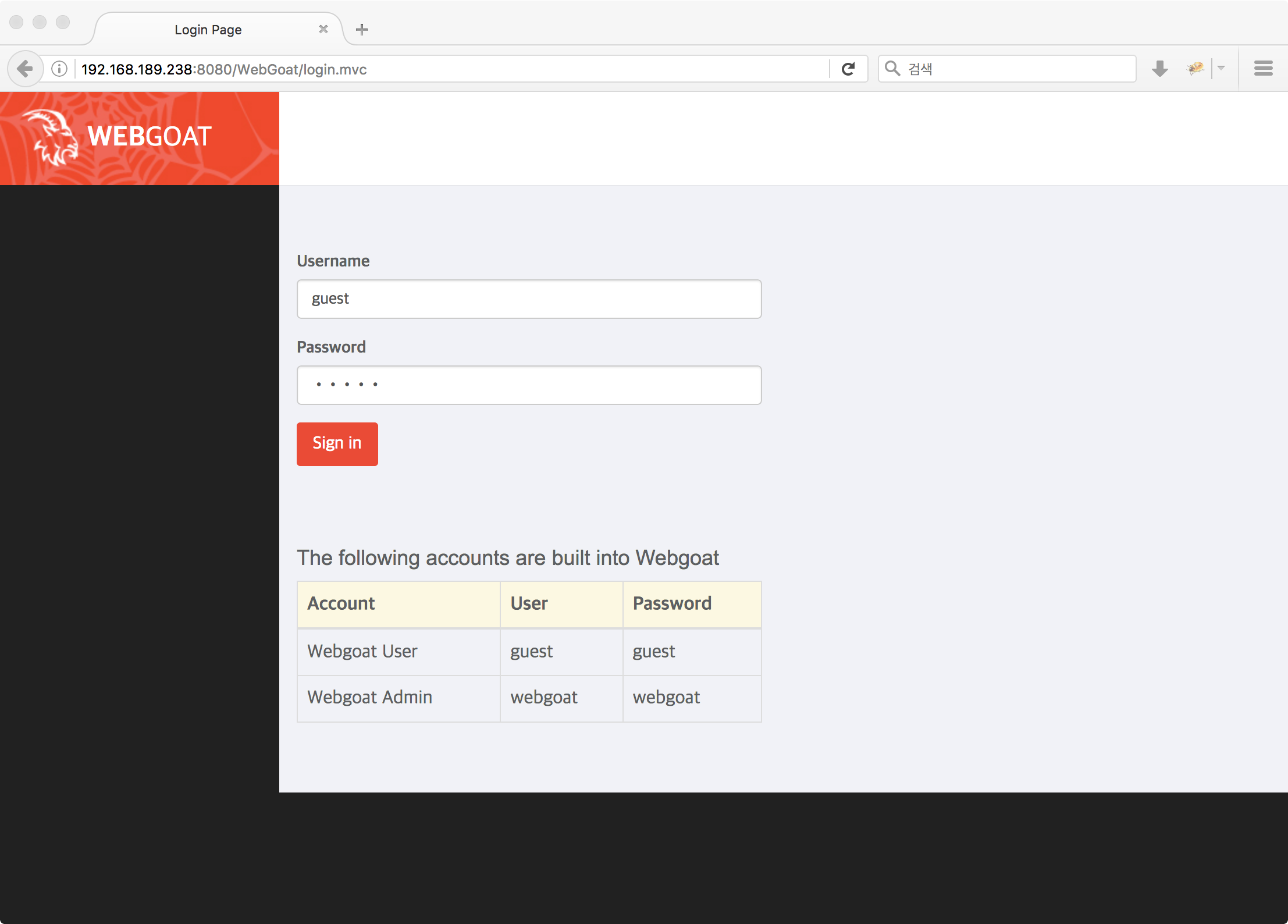Submit login with Sign in button
1288x924 pixels.
pyautogui.click(x=337, y=444)
